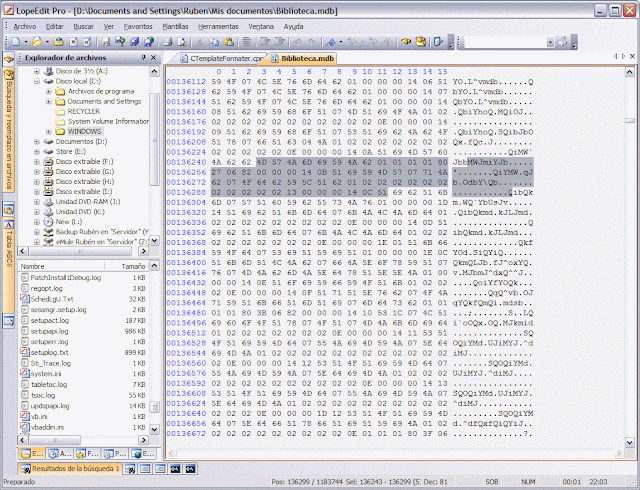Select the vbaddin.ini file

tap(48, 427)
